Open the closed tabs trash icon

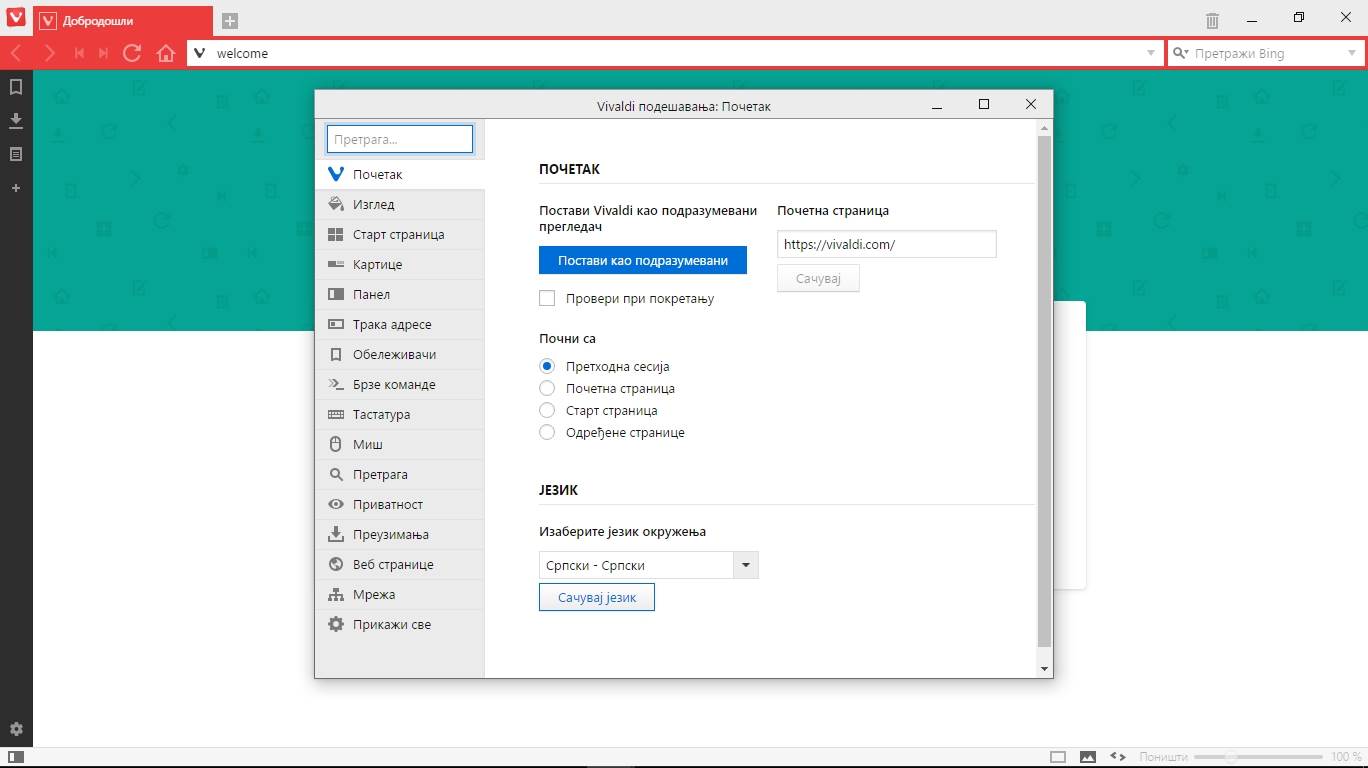tap(1212, 20)
